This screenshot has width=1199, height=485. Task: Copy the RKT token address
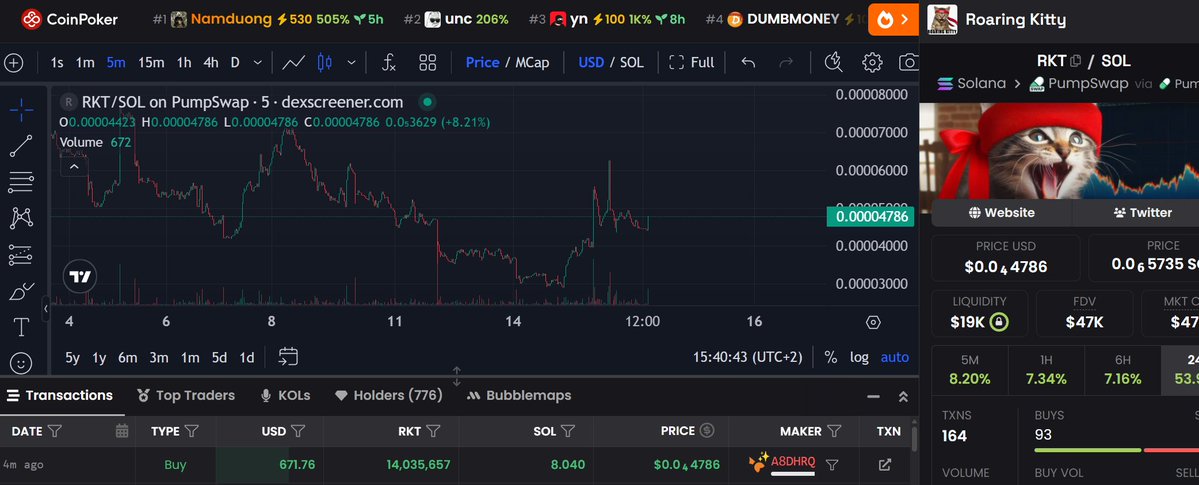click(1076, 61)
